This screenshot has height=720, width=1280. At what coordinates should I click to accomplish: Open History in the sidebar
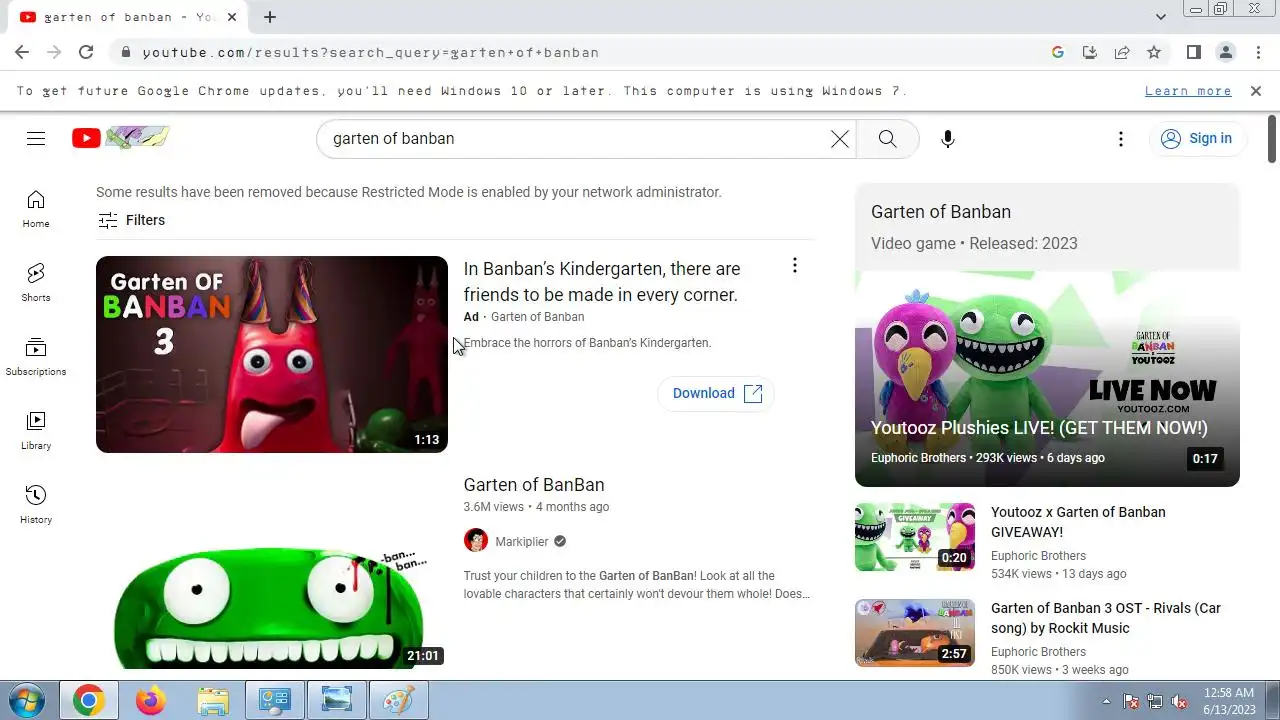36,505
